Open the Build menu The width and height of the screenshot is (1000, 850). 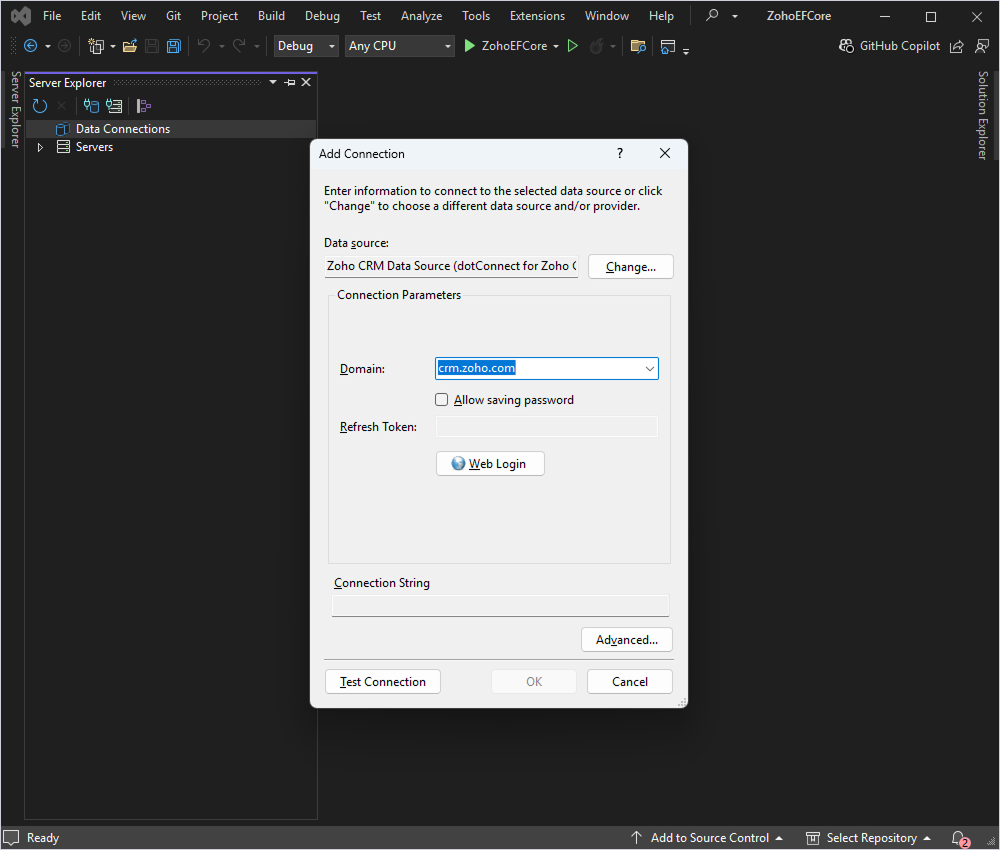271,16
